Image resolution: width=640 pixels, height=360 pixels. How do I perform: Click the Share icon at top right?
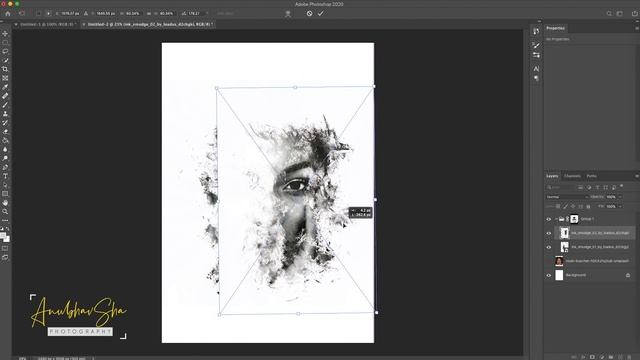coord(635,13)
